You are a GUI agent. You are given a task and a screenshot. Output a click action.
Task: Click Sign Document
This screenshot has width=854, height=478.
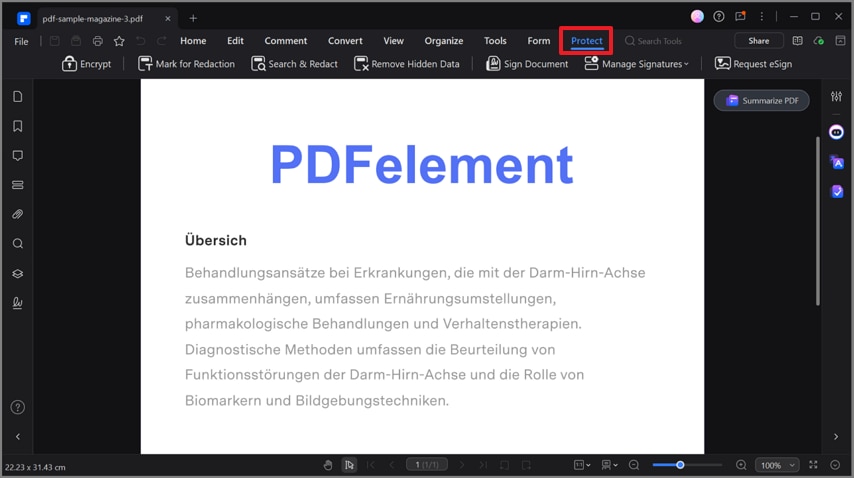pyautogui.click(x=527, y=64)
